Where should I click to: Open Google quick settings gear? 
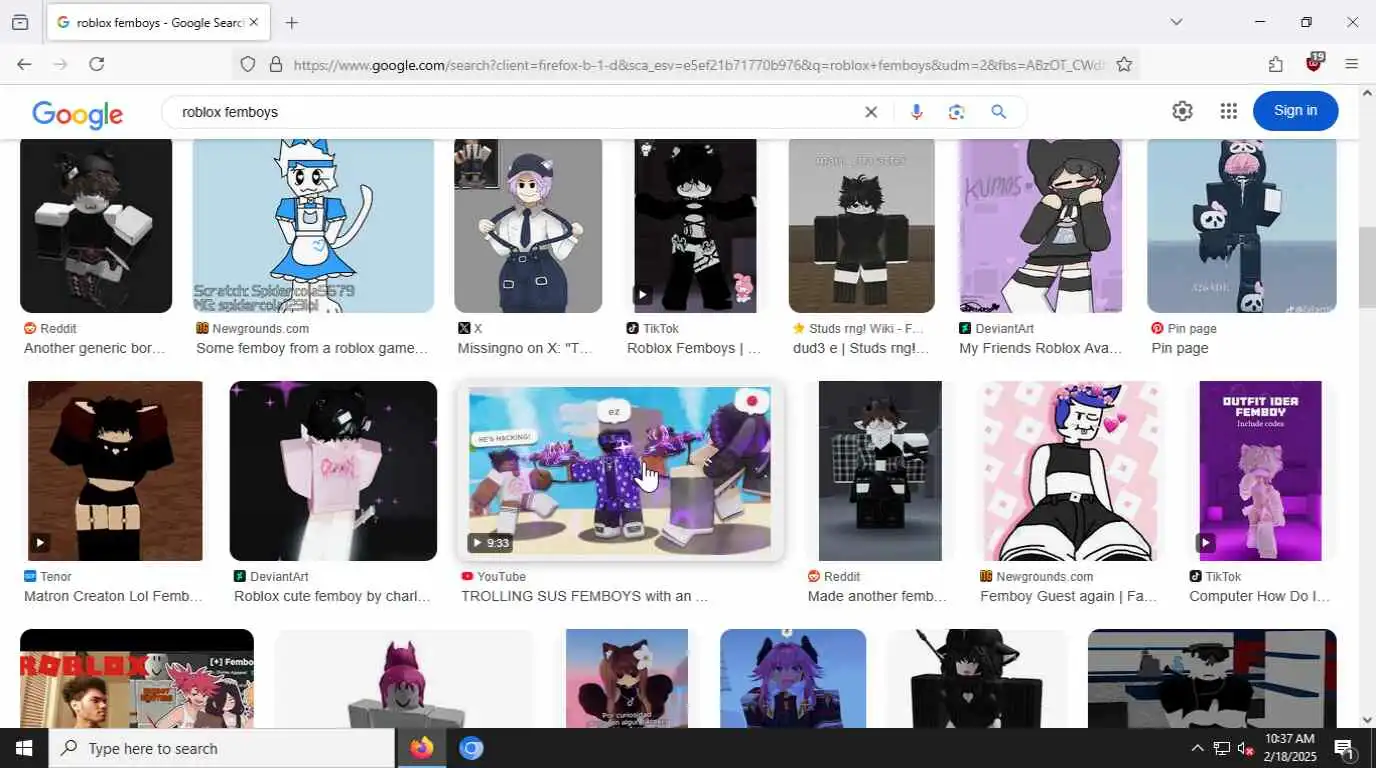[x=1183, y=111]
